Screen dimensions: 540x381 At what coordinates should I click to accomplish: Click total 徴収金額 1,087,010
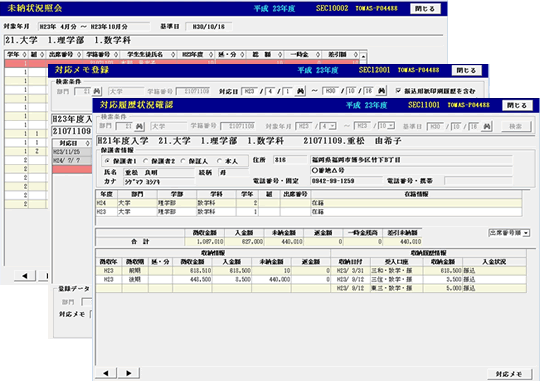(x=205, y=241)
